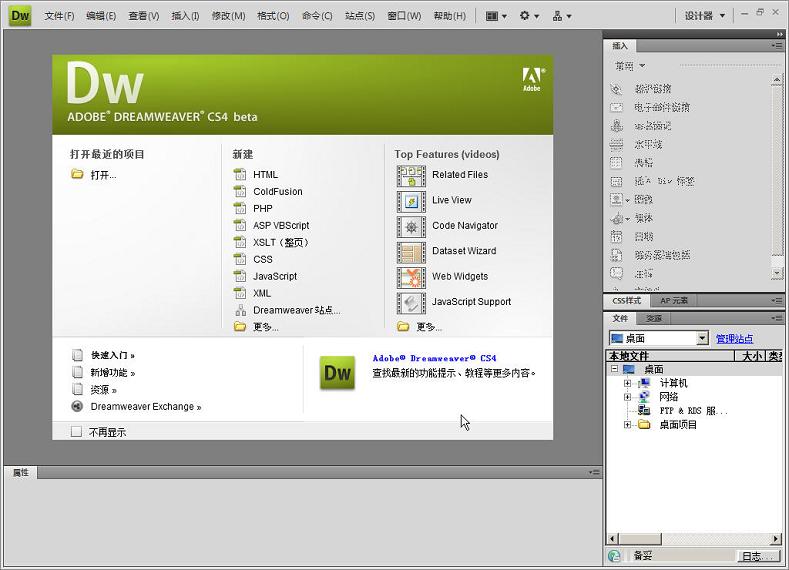This screenshot has width=789, height=570.
Task: Open the 设计器 workspace switcher dropdown
Action: (x=704, y=16)
